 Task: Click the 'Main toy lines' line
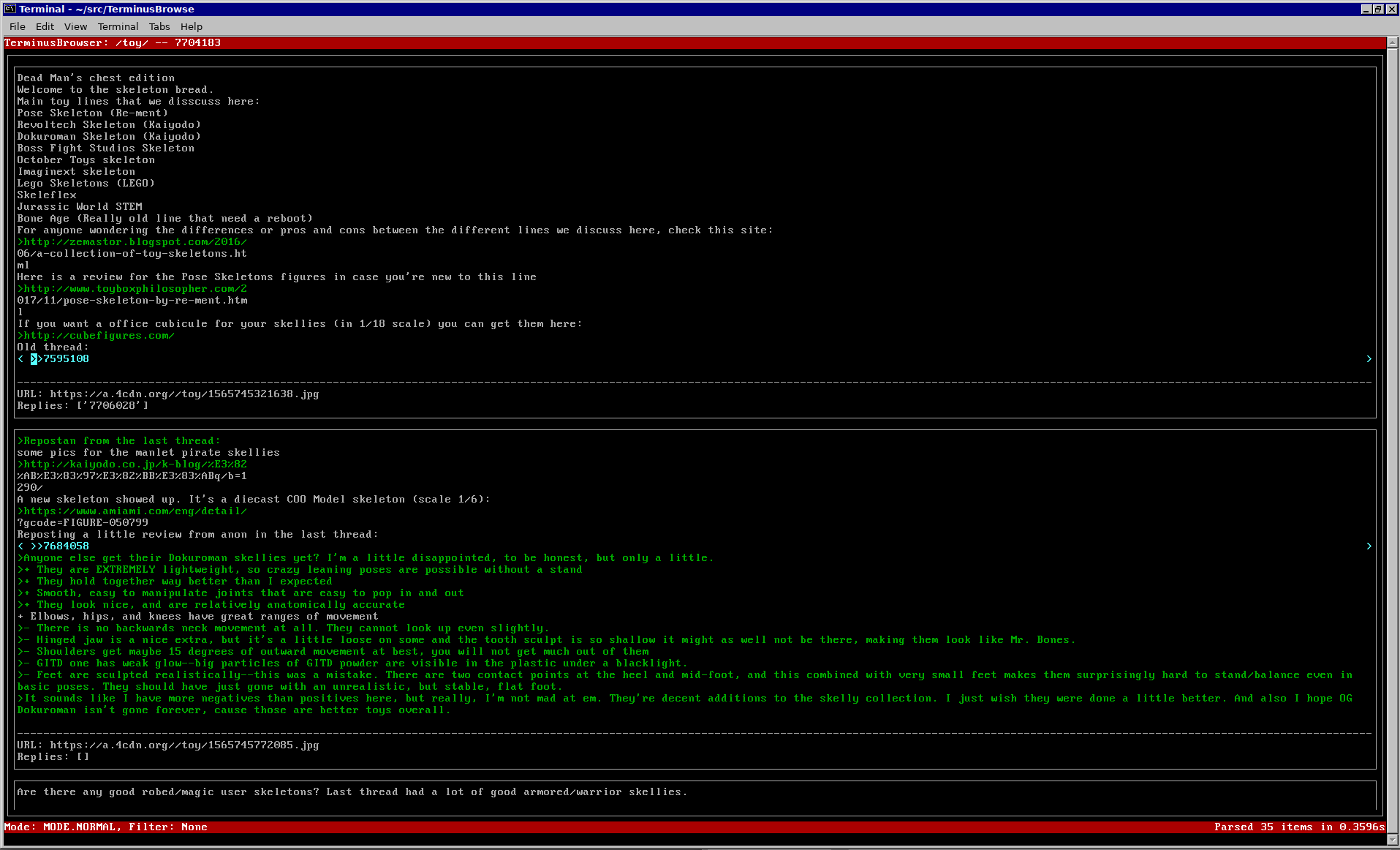point(138,101)
